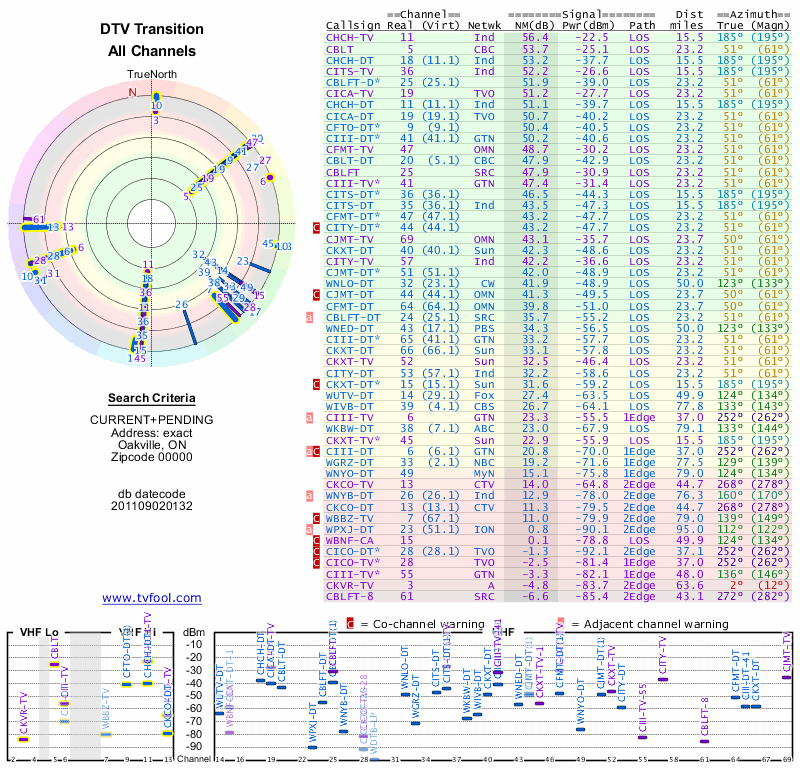
Task: Click the co-channel icon beside WBNF-CA row
Action: coord(316,540)
